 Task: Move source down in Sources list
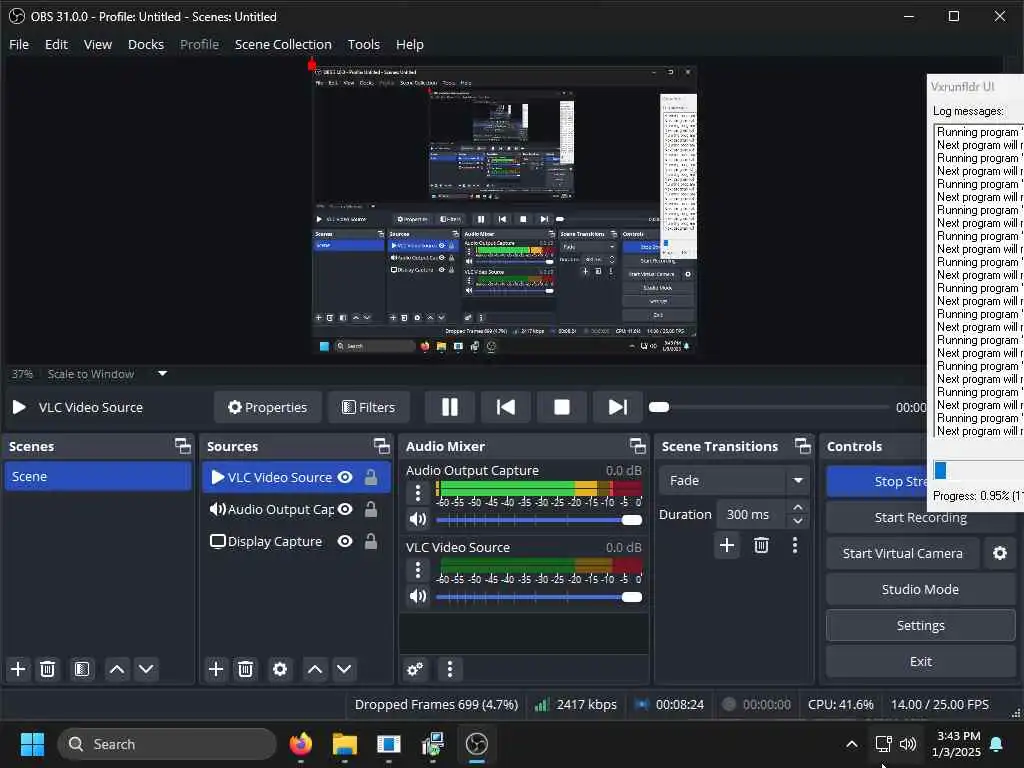(344, 669)
